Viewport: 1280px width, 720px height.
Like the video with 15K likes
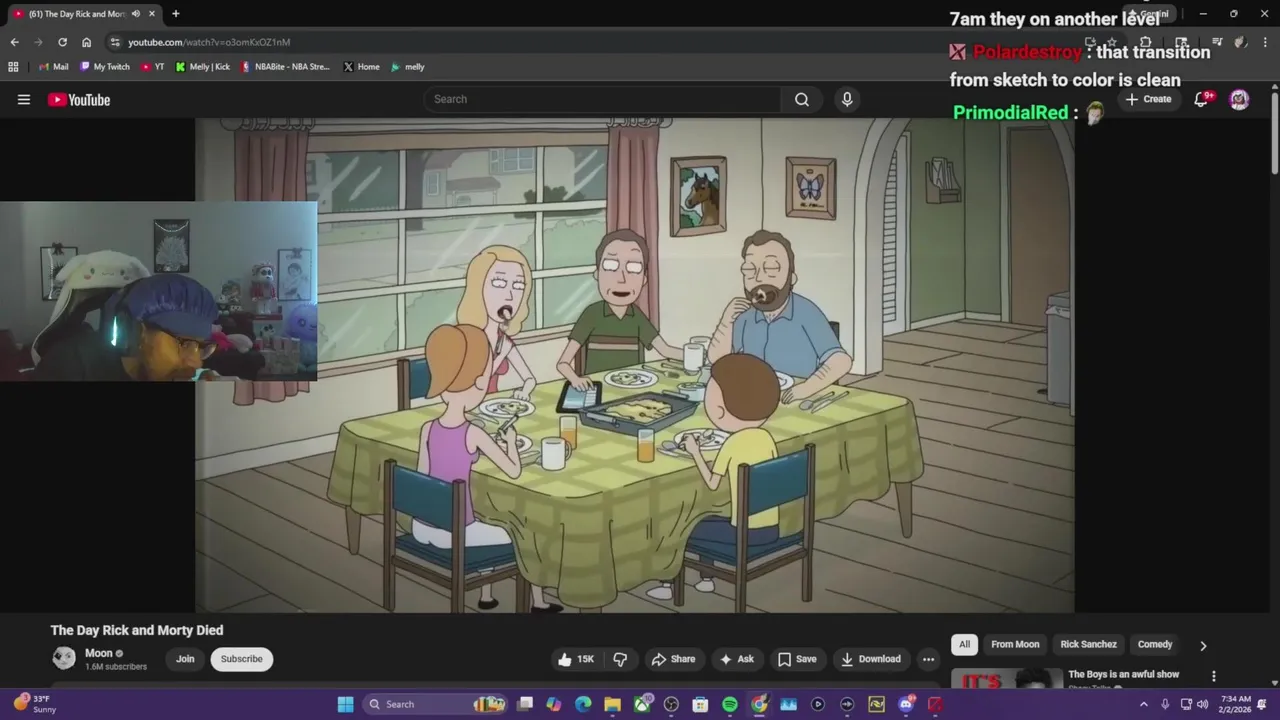(576, 659)
